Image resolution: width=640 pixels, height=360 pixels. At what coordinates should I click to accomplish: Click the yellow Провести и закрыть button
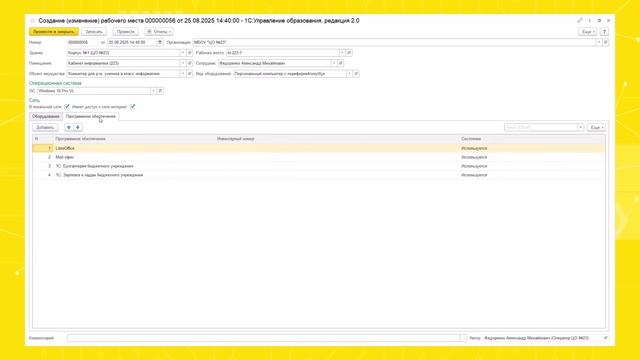(54, 31)
